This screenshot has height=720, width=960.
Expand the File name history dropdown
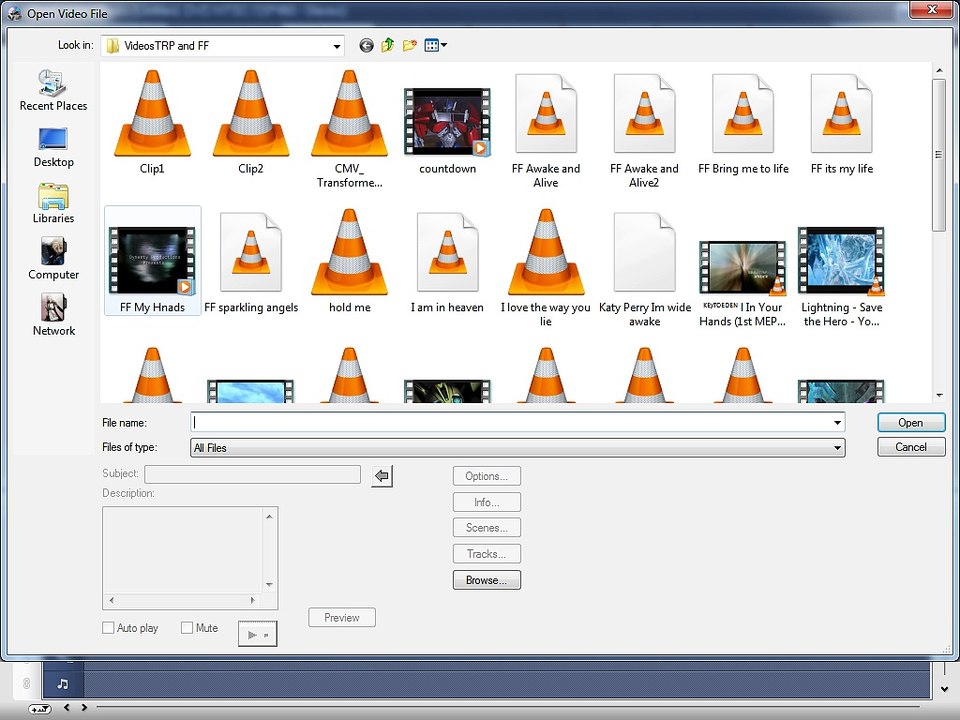[x=837, y=422]
